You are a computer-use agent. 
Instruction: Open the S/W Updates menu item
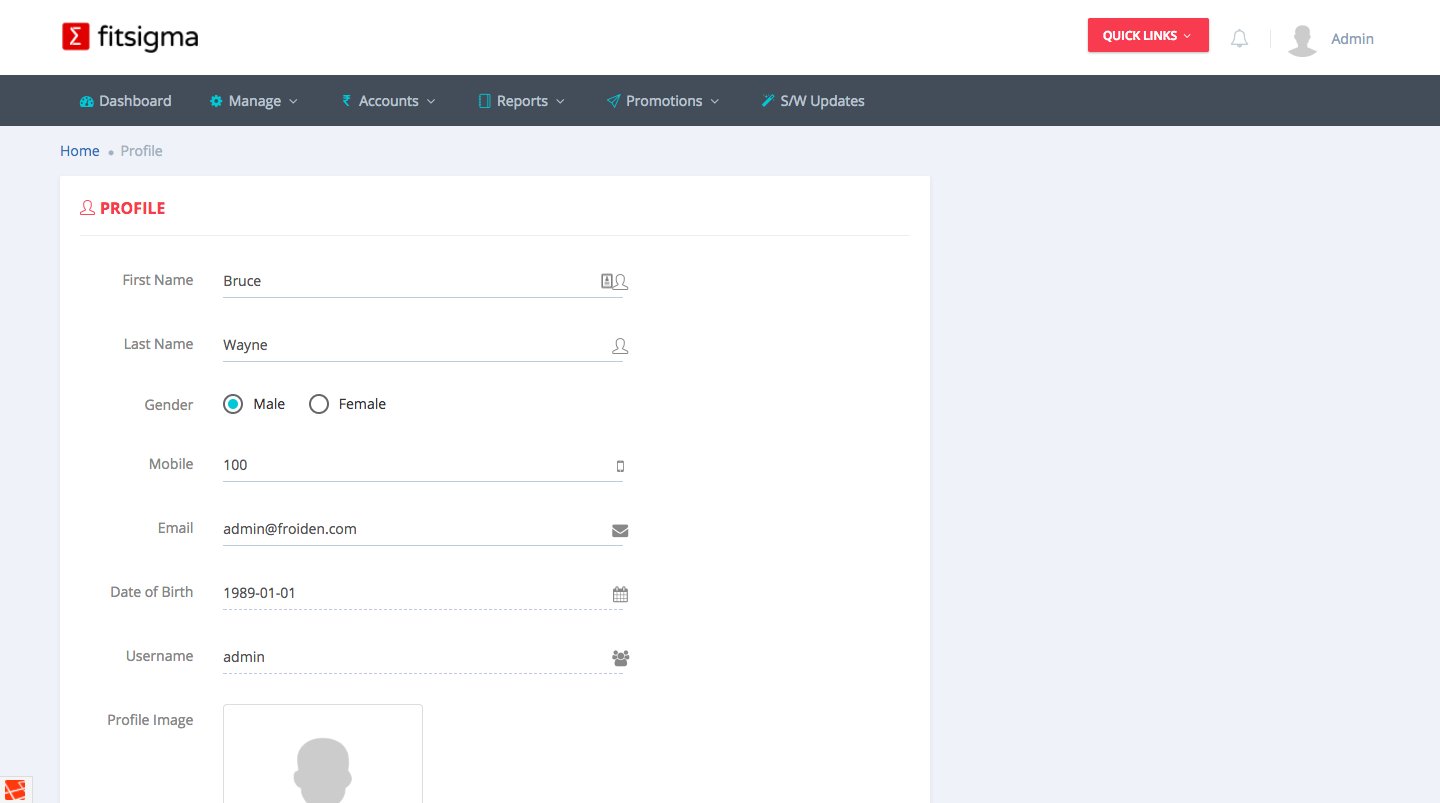(812, 101)
